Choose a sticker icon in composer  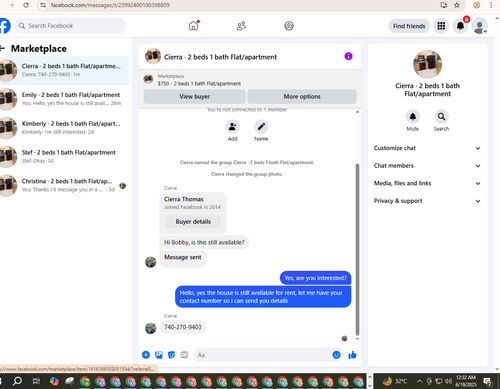(x=171, y=355)
